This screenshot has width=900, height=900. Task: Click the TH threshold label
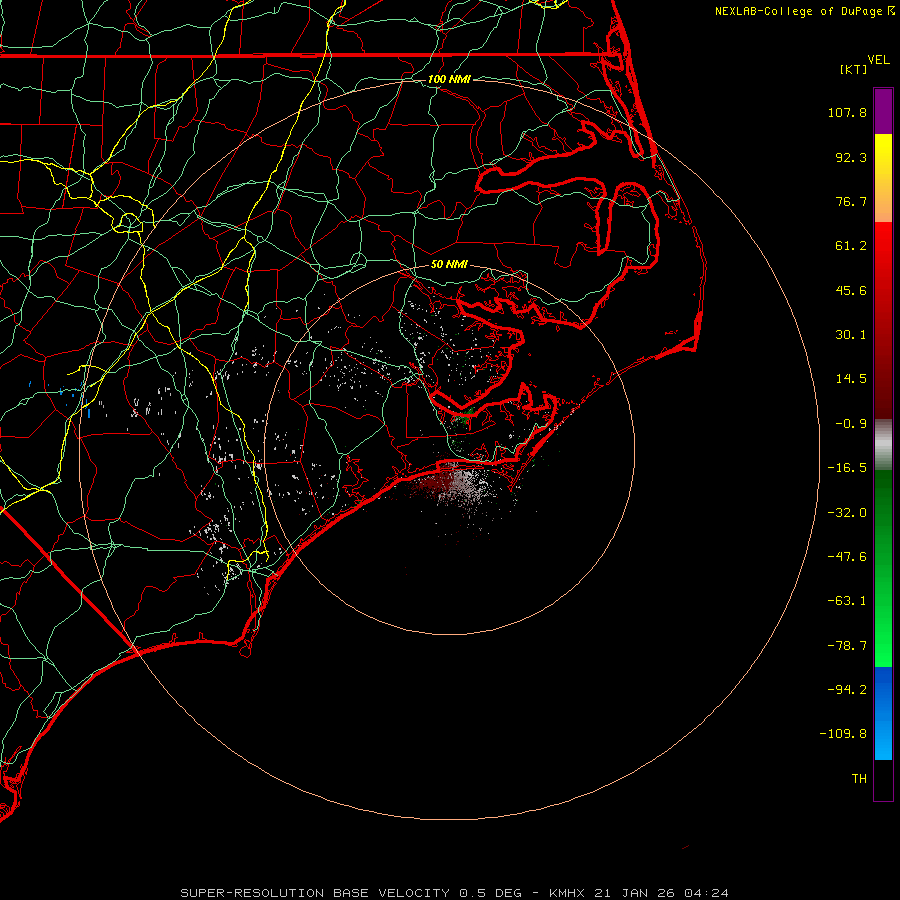click(859, 779)
